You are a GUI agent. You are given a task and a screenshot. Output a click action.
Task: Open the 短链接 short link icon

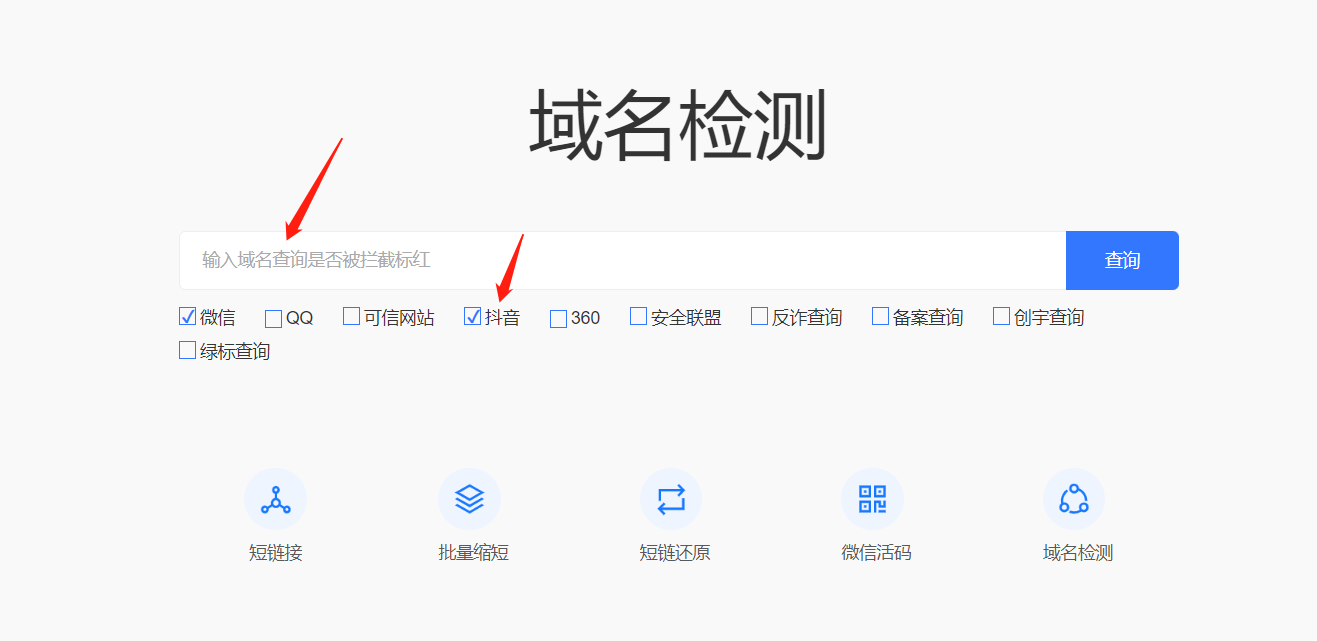pyautogui.click(x=275, y=499)
